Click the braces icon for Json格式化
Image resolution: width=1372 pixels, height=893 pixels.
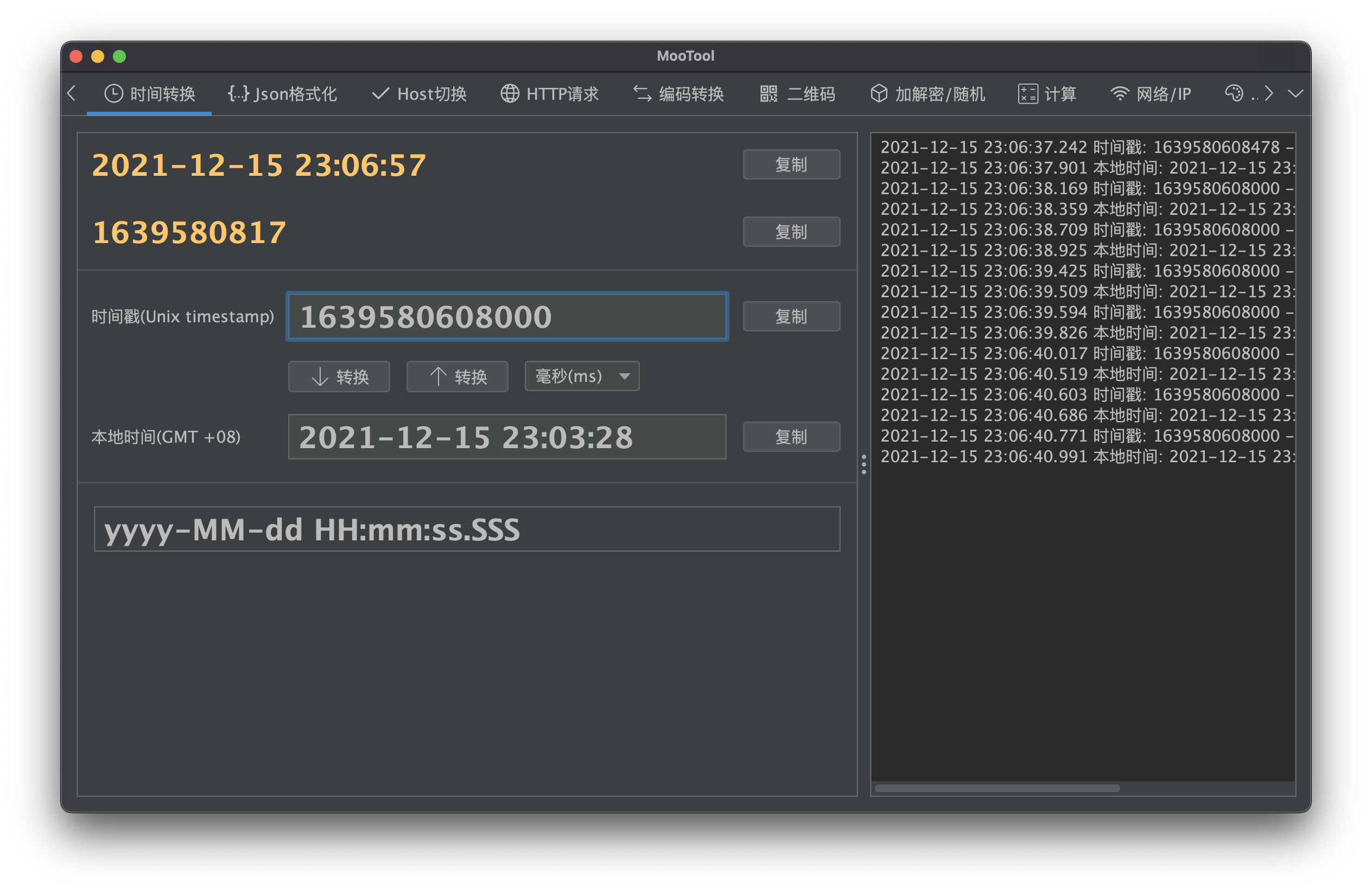pyautogui.click(x=238, y=93)
